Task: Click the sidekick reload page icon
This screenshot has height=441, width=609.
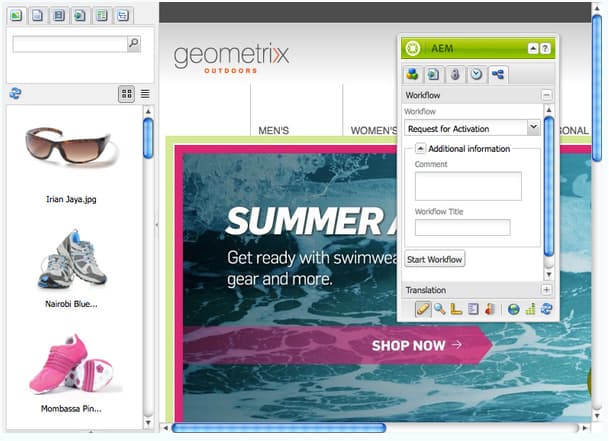Action: [x=546, y=309]
